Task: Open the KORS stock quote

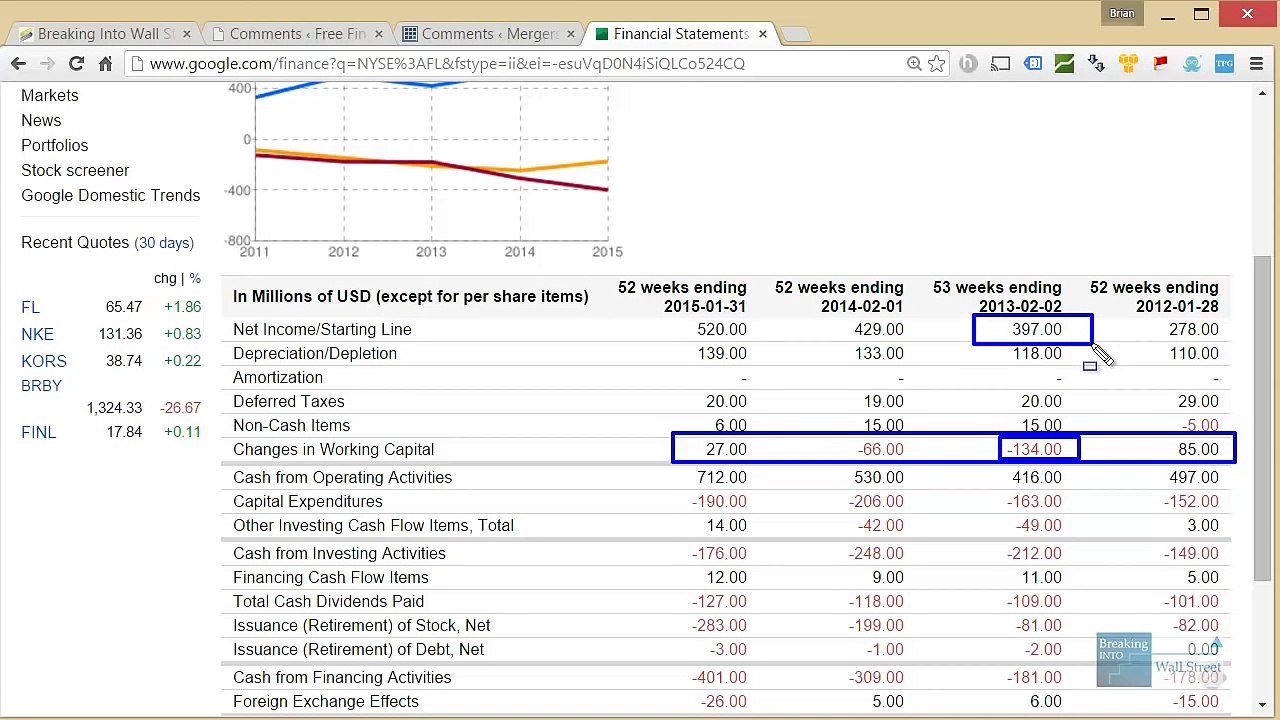Action: (x=44, y=361)
